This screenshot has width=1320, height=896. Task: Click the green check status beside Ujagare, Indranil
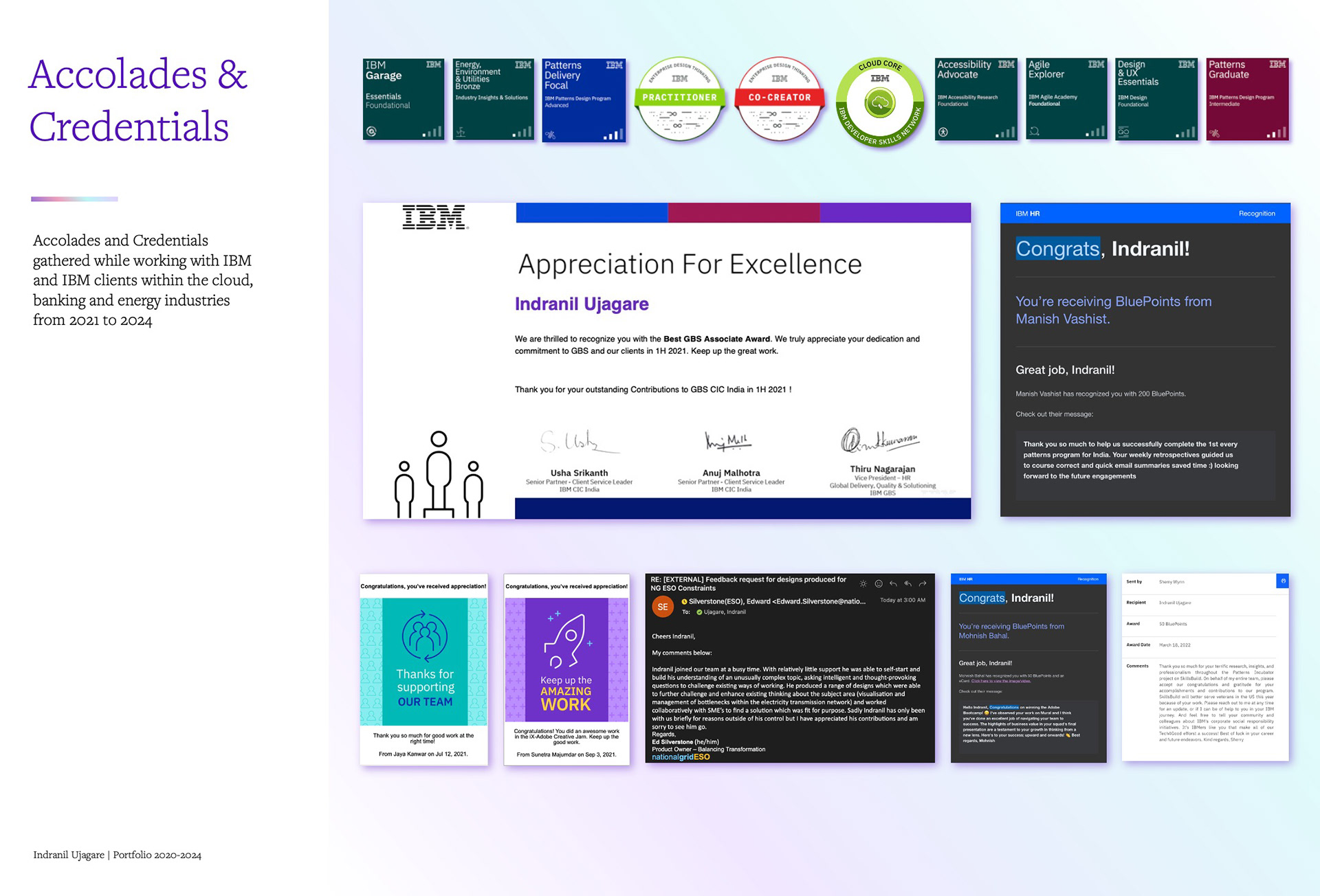(x=699, y=612)
